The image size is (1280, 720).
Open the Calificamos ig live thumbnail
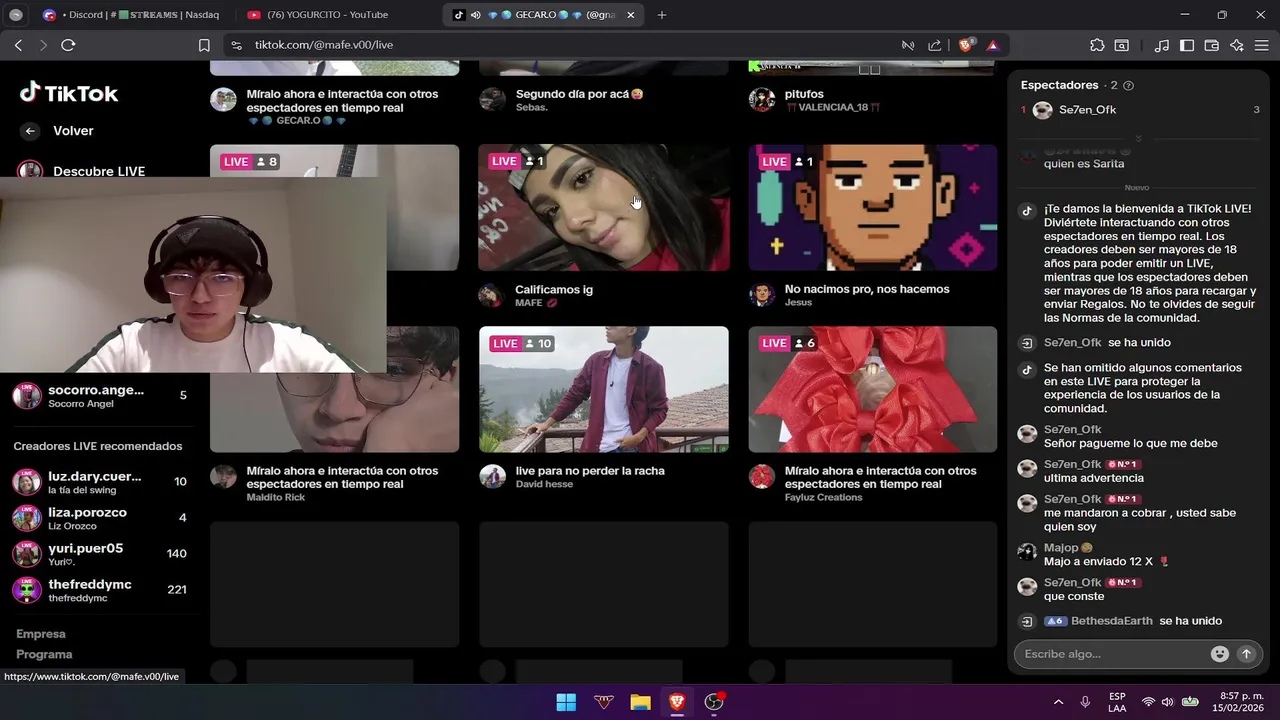[x=604, y=208]
